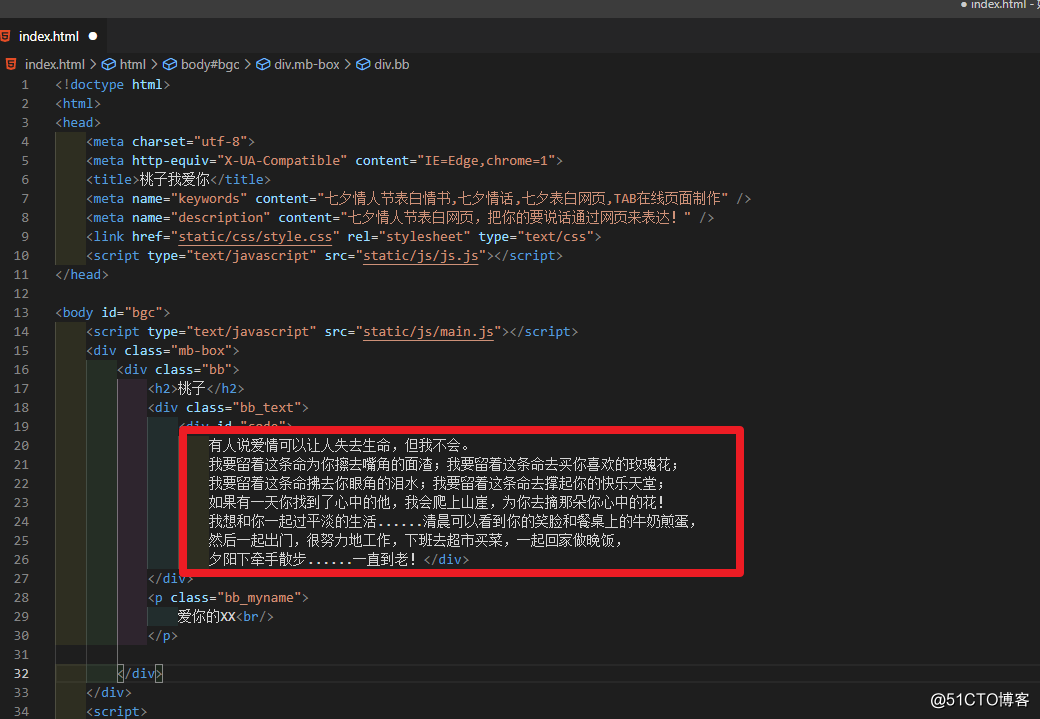The height and width of the screenshot is (719, 1040).
Task: Follow the static/css/style.css link
Action: click(255, 237)
